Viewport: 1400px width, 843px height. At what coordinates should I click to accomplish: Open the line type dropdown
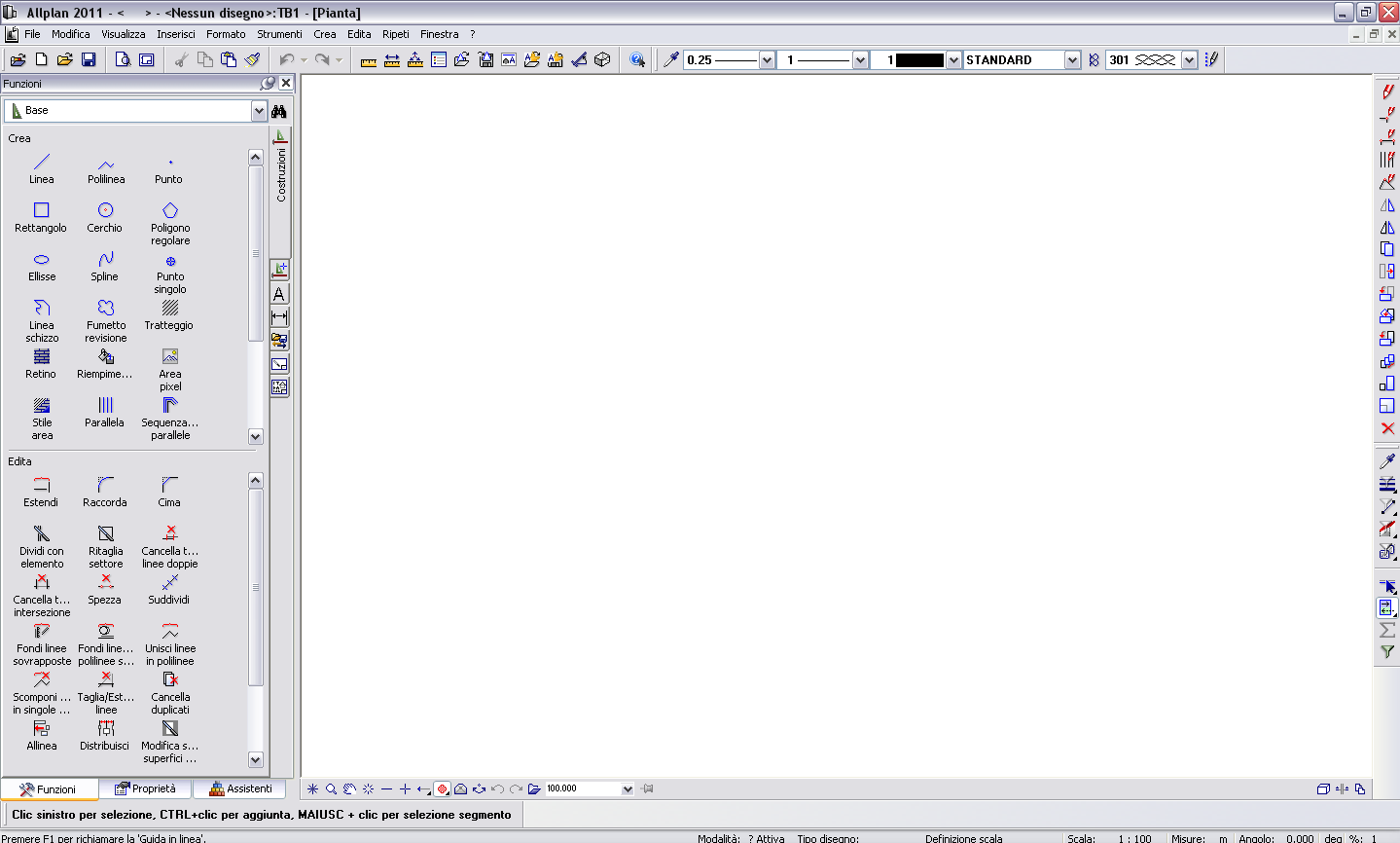(860, 60)
